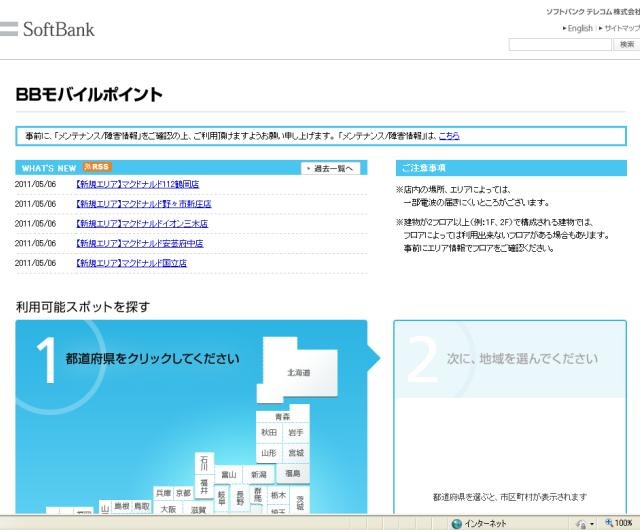This screenshot has height=530, width=640.
Task: Open news マクドナルド112鶴岡店
Action: 138,184
